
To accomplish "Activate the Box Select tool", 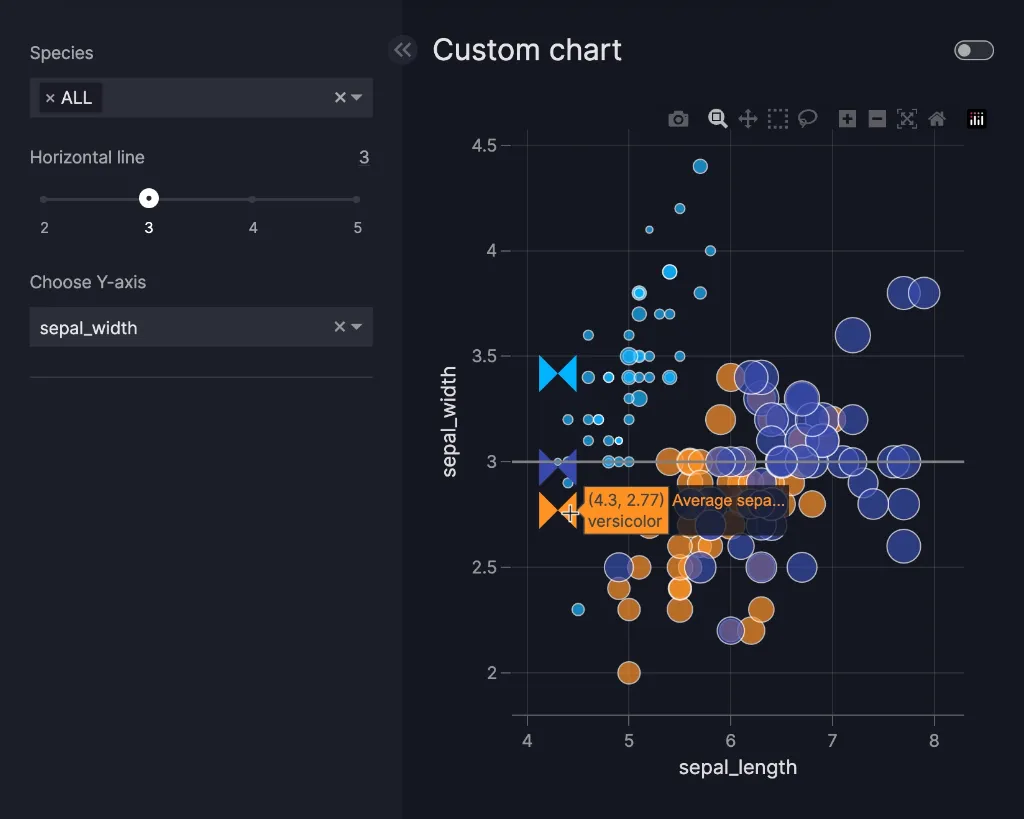I will tap(777, 119).
